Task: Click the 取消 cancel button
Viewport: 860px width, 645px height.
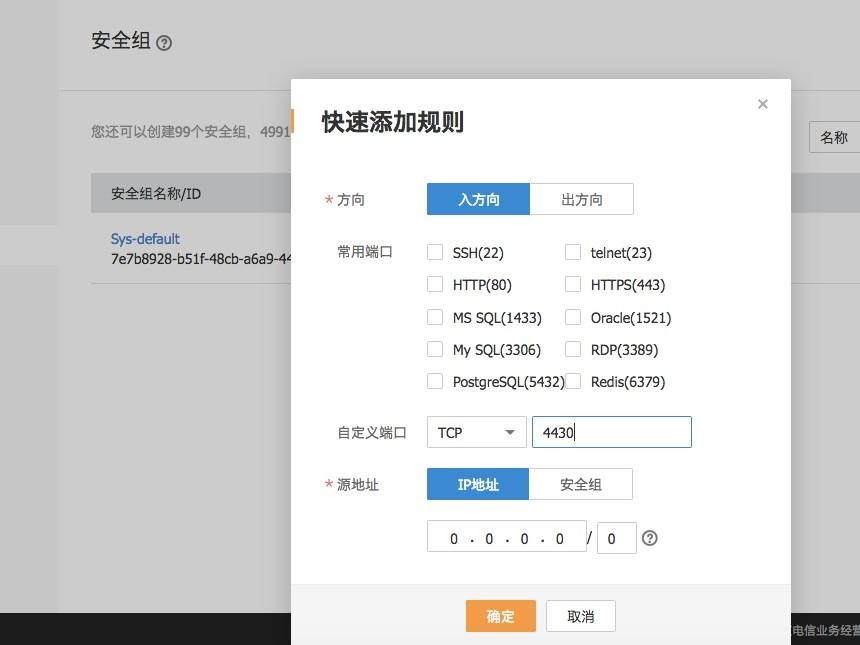Action: click(580, 616)
